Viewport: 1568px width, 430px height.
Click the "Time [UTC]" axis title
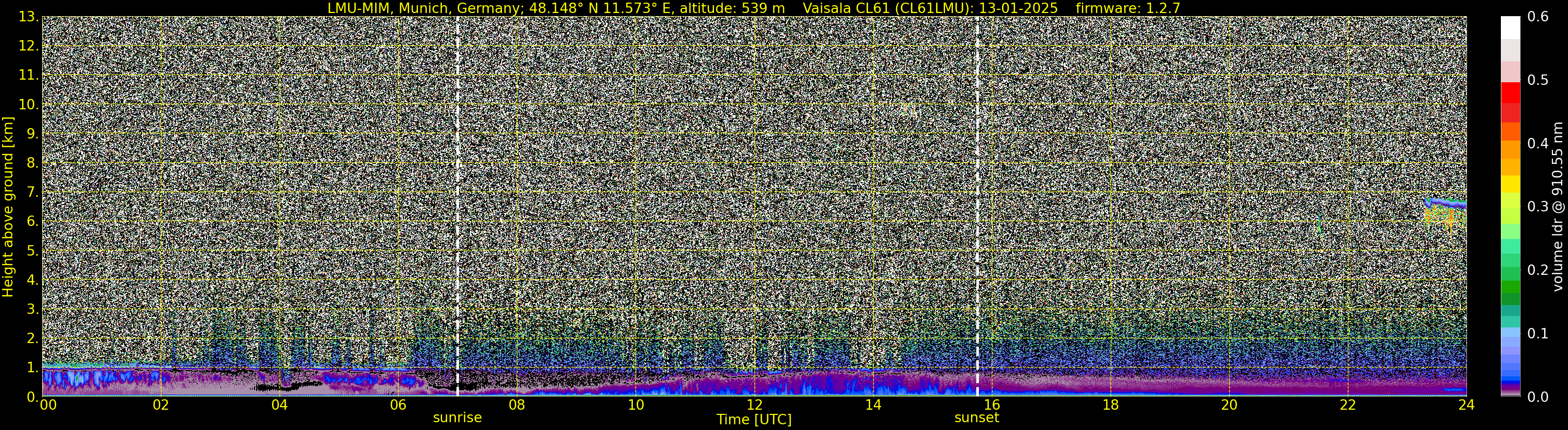pyautogui.click(x=754, y=420)
